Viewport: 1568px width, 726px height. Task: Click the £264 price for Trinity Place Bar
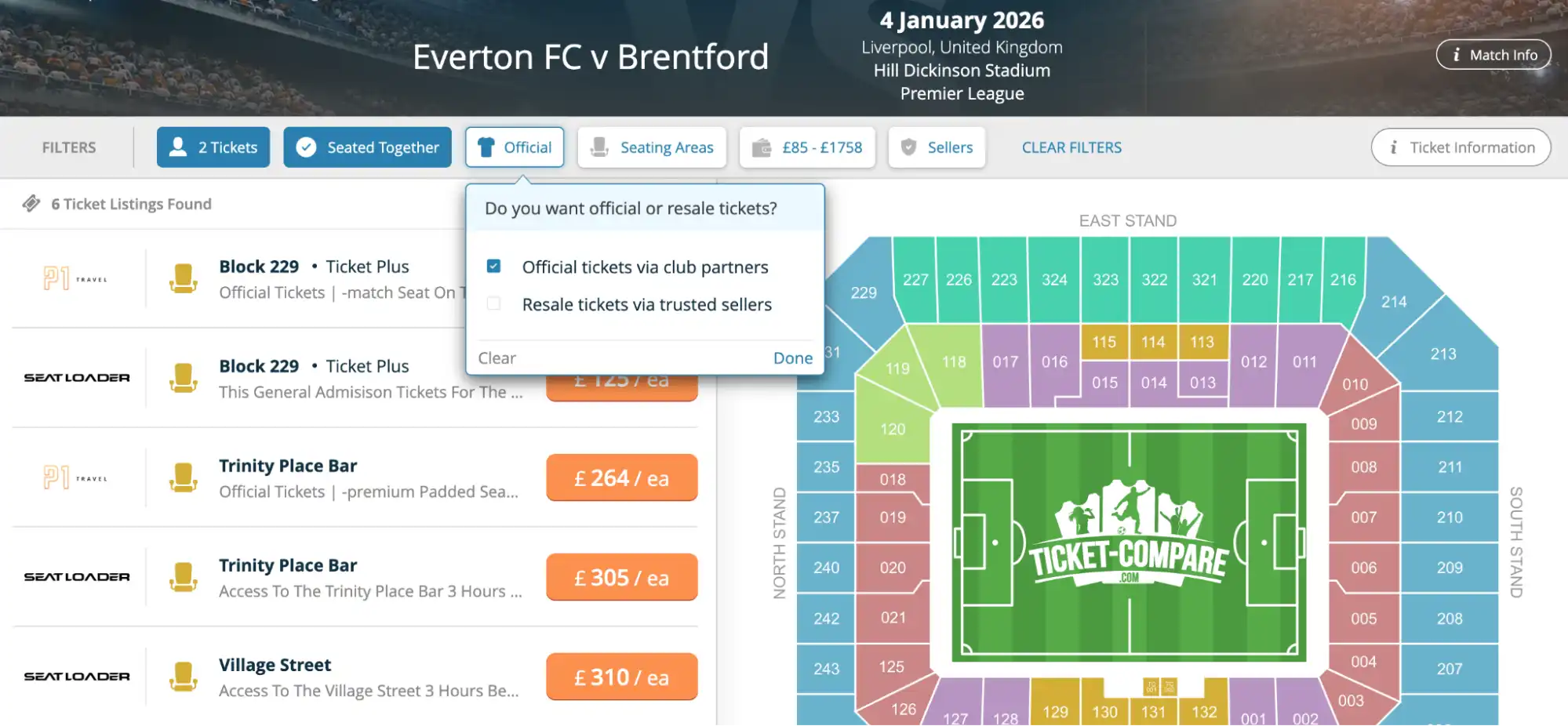tap(621, 477)
